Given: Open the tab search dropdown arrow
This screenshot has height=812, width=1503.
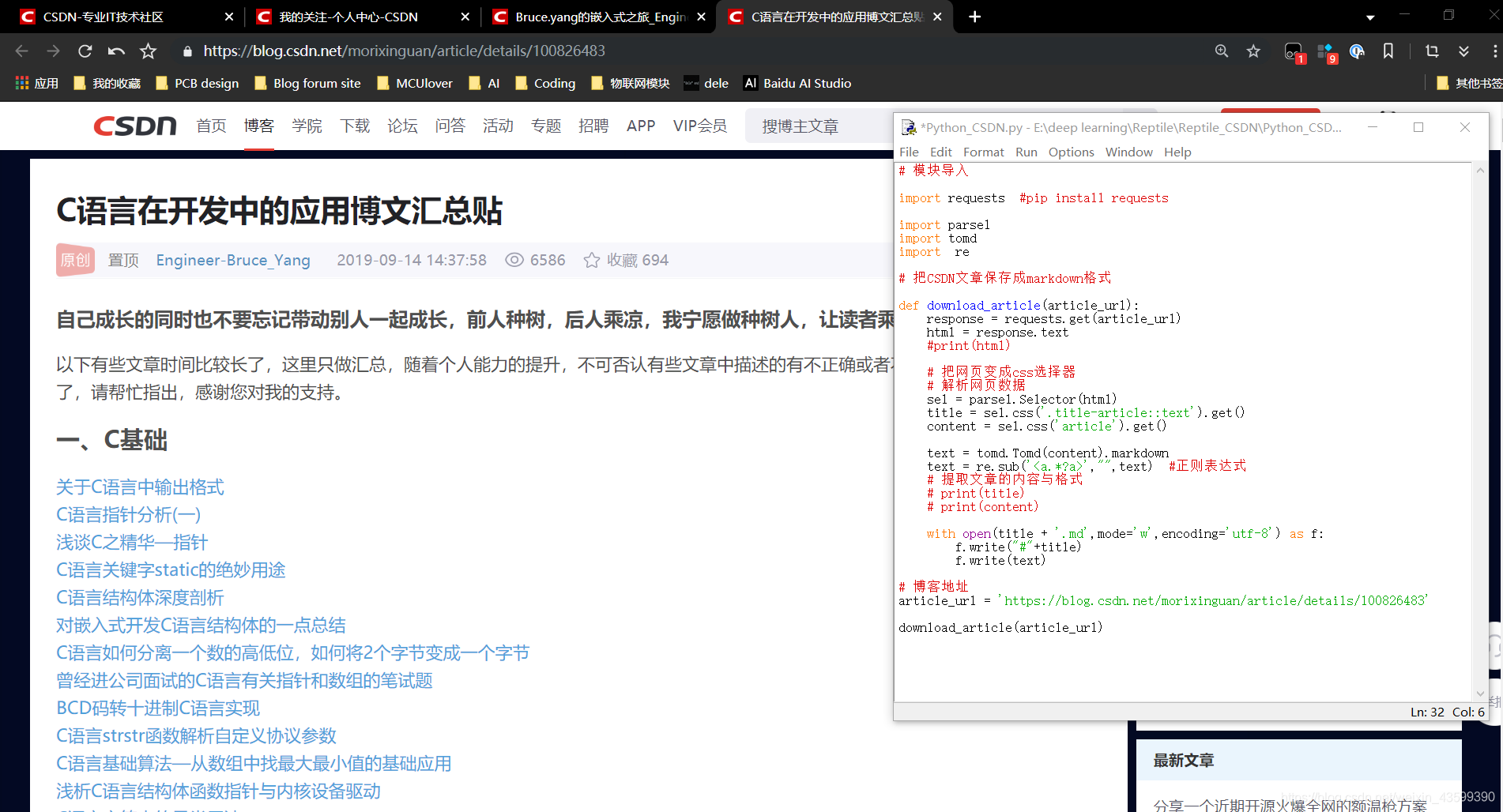Looking at the screenshot, I should click(1370, 17).
